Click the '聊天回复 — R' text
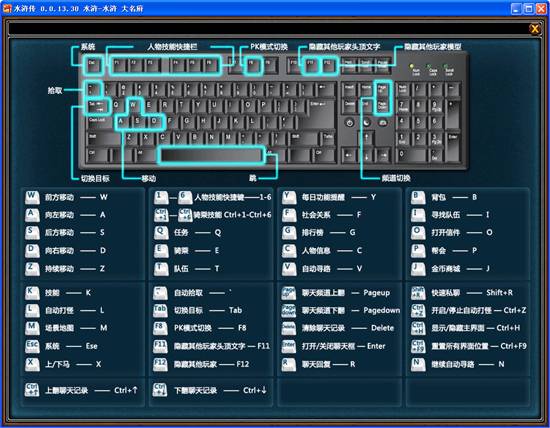Viewport: 550px width, 428px height. pyautogui.click(x=328, y=365)
